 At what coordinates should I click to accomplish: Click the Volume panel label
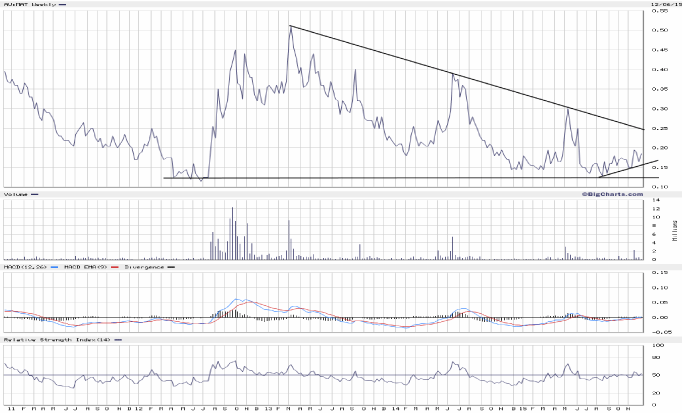(16, 194)
